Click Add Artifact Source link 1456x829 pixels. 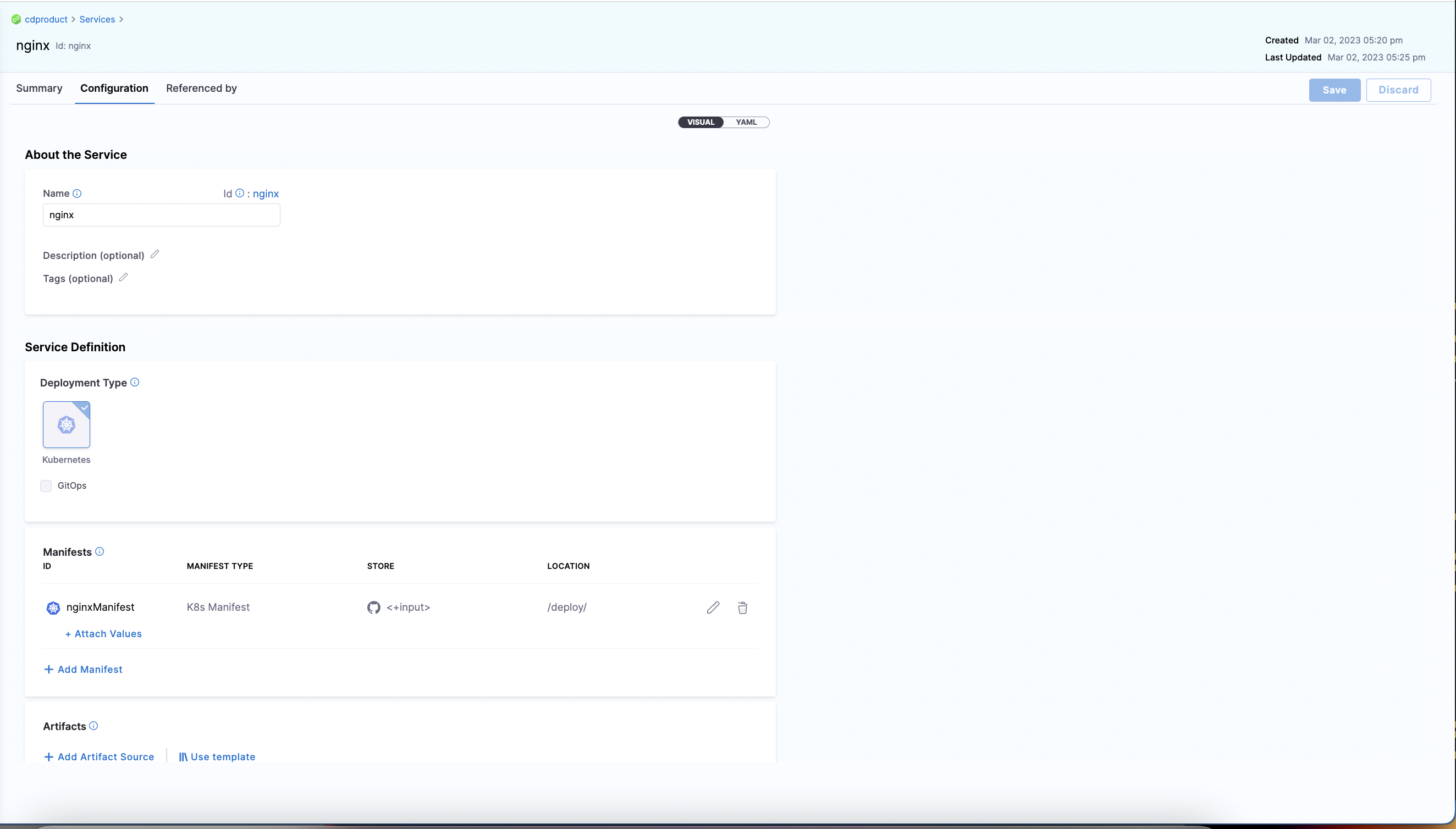[x=99, y=756]
